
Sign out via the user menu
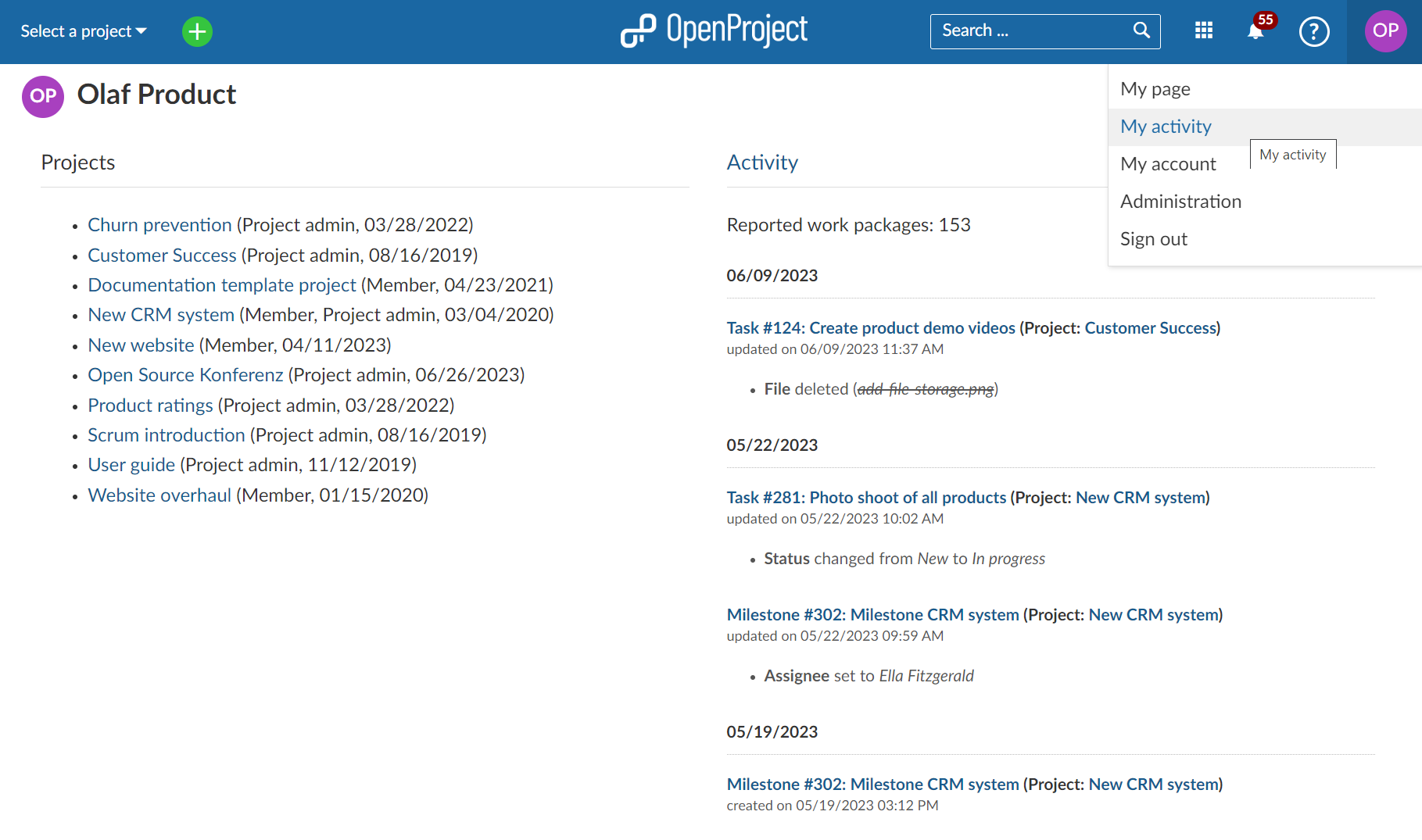tap(1153, 239)
